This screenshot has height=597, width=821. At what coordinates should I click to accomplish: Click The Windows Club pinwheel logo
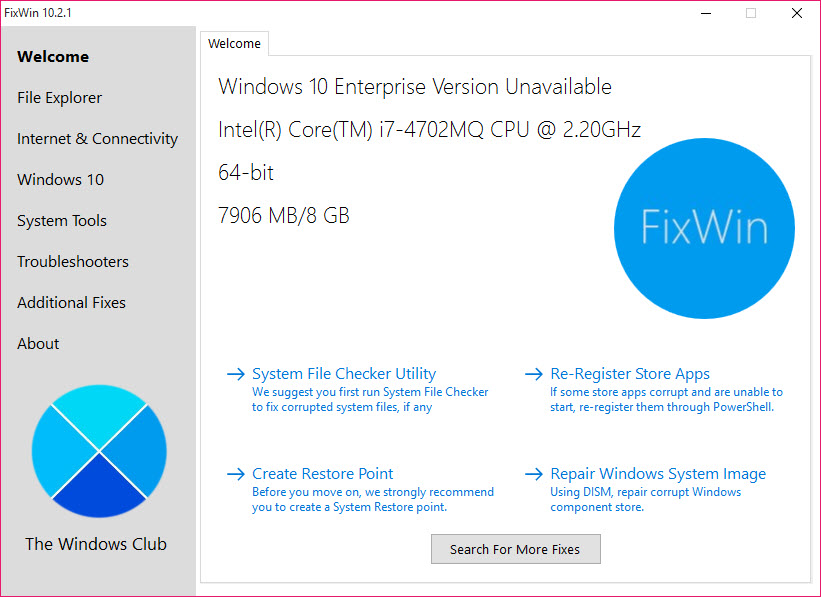[99, 451]
